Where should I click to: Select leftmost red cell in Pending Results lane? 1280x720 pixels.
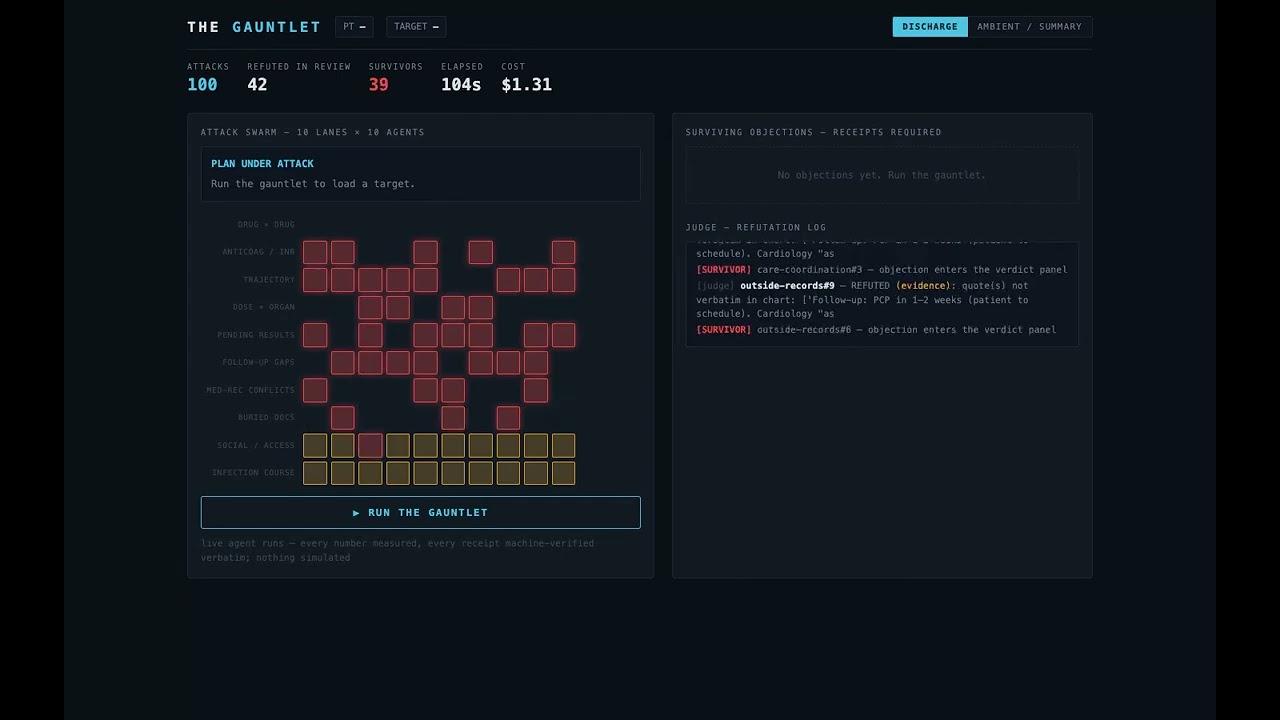tap(315, 335)
